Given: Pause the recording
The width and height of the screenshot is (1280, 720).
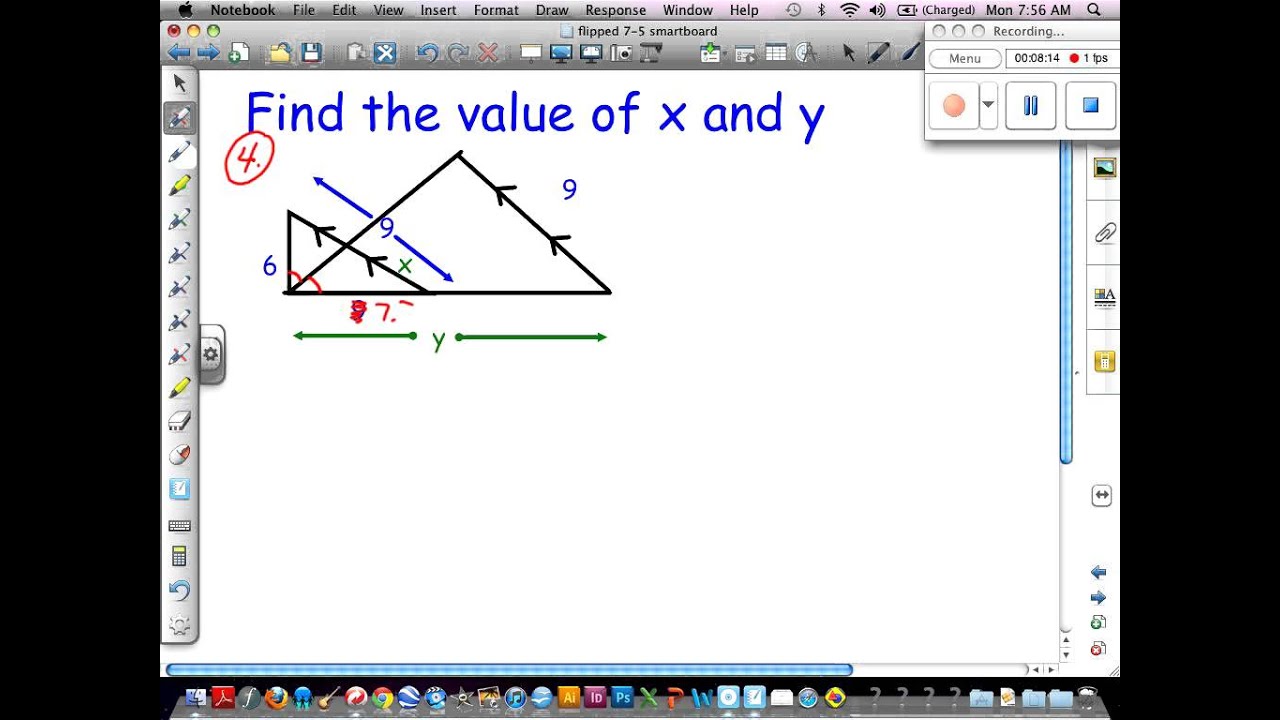Looking at the screenshot, I should (x=1030, y=105).
